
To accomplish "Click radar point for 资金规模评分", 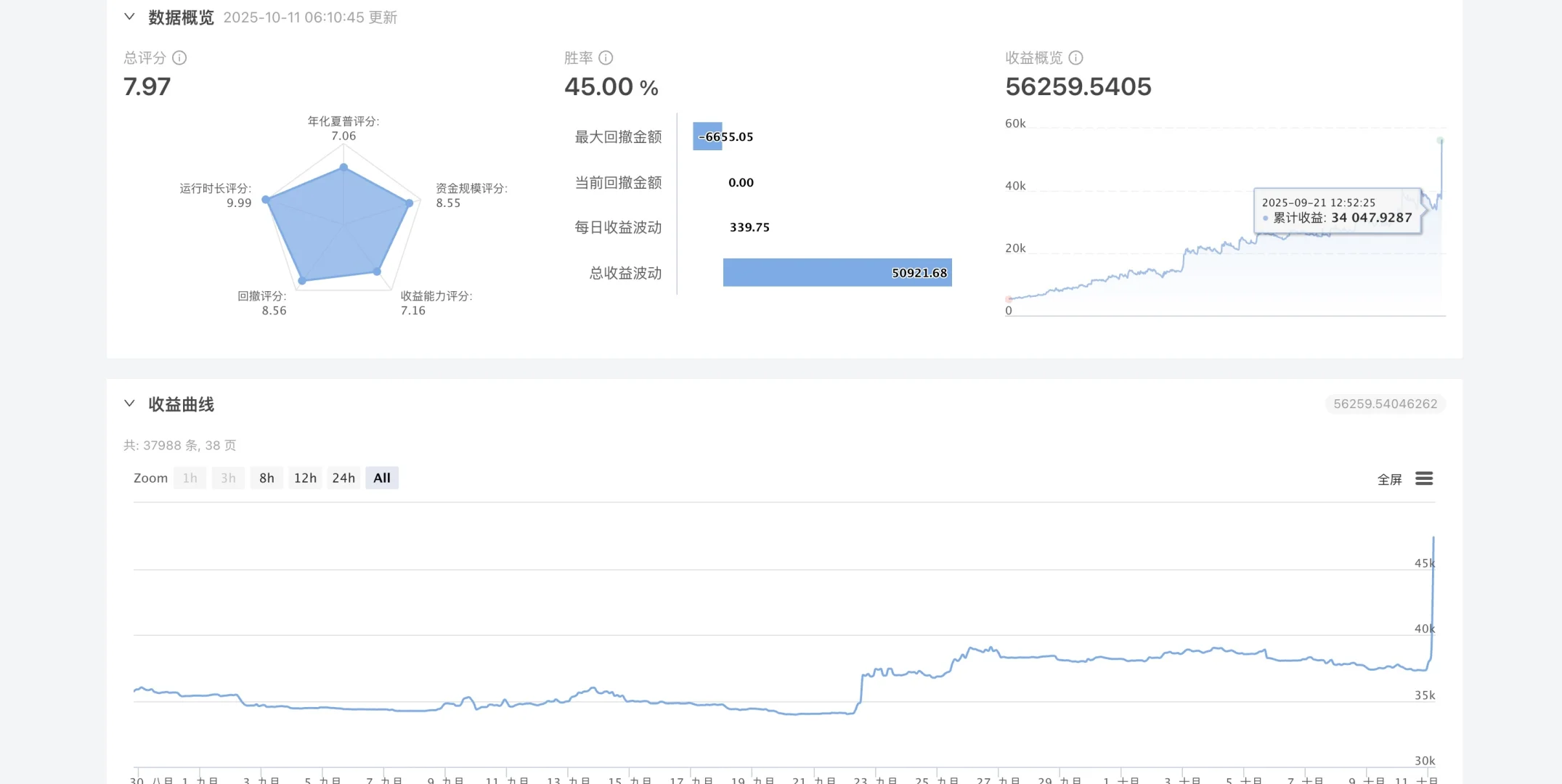I will tap(410, 203).
